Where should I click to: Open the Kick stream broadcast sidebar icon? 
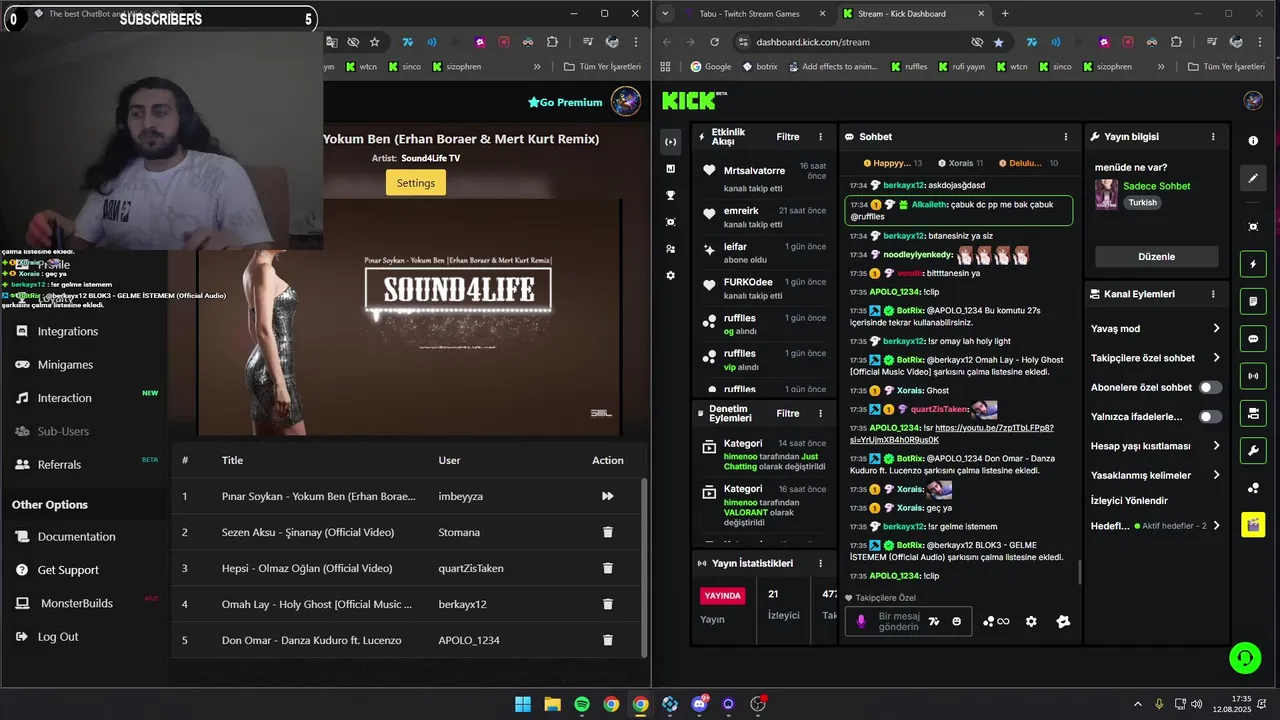670,142
